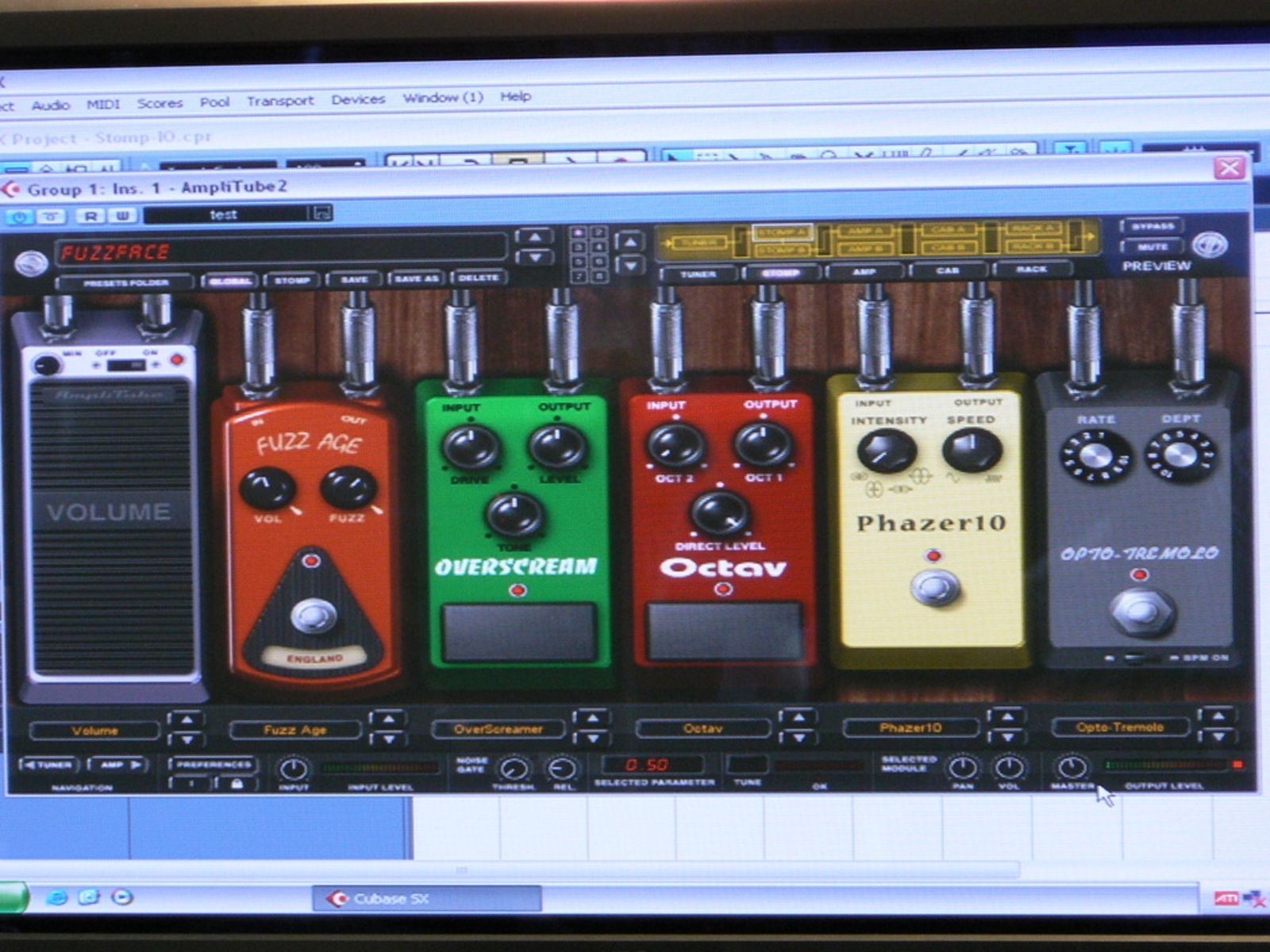Click the MASTER volume knob
The image size is (1270, 952).
(x=1072, y=767)
